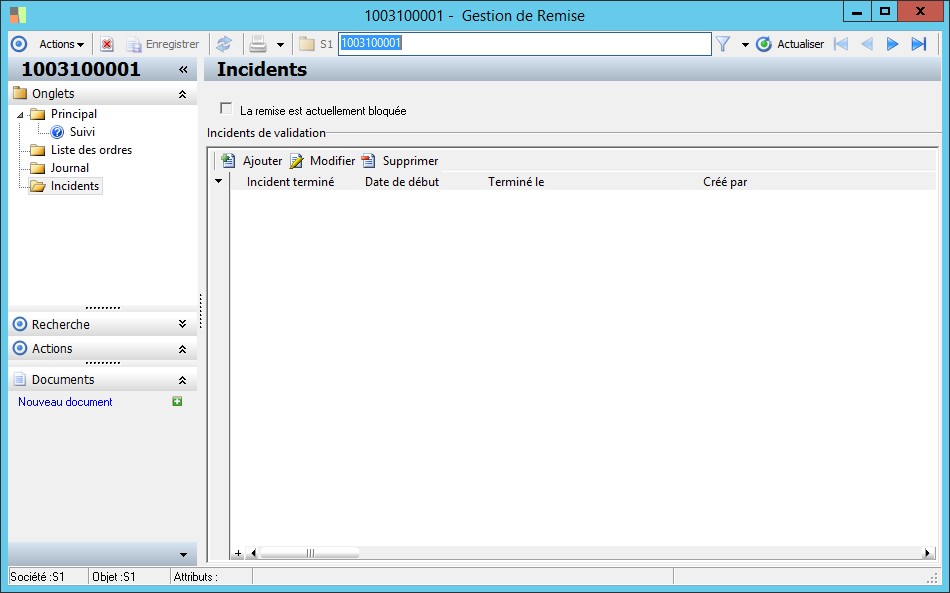This screenshot has height=593, width=950.
Task: Go to next record
Action: click(892, 44)
